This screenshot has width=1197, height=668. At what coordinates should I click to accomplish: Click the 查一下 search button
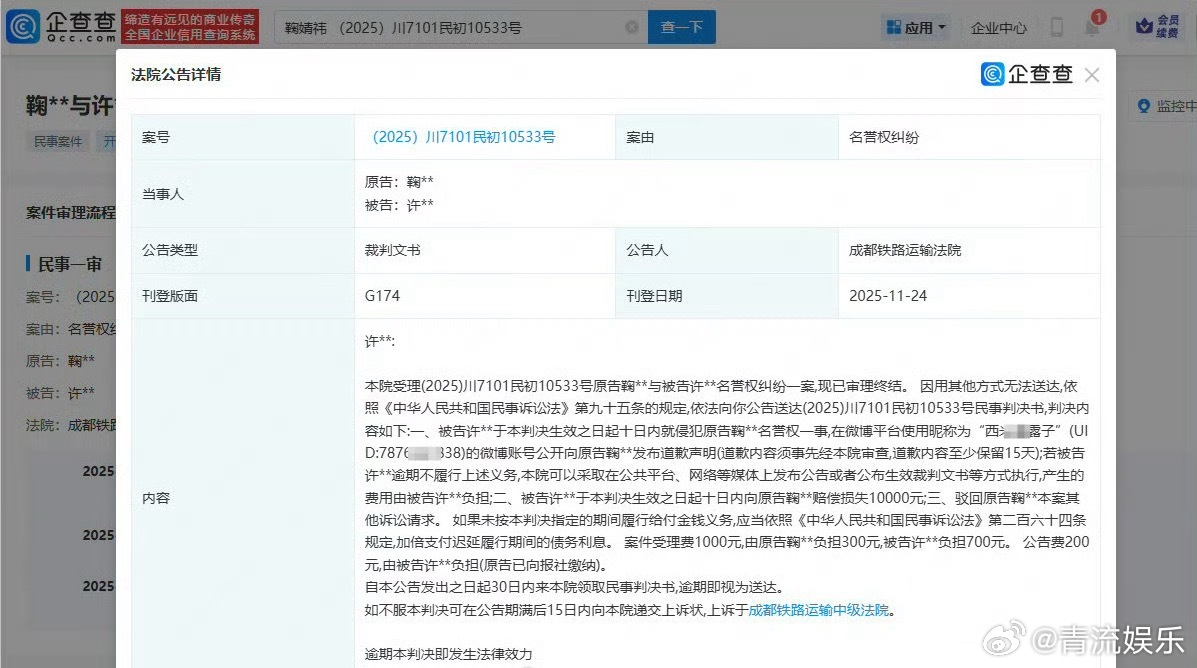pos(681,27)
